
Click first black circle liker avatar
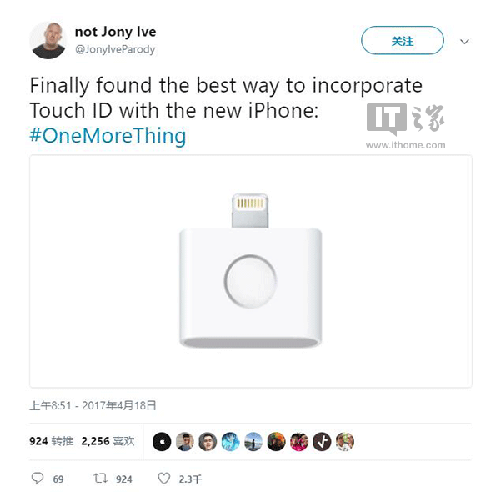pos(162,442)
